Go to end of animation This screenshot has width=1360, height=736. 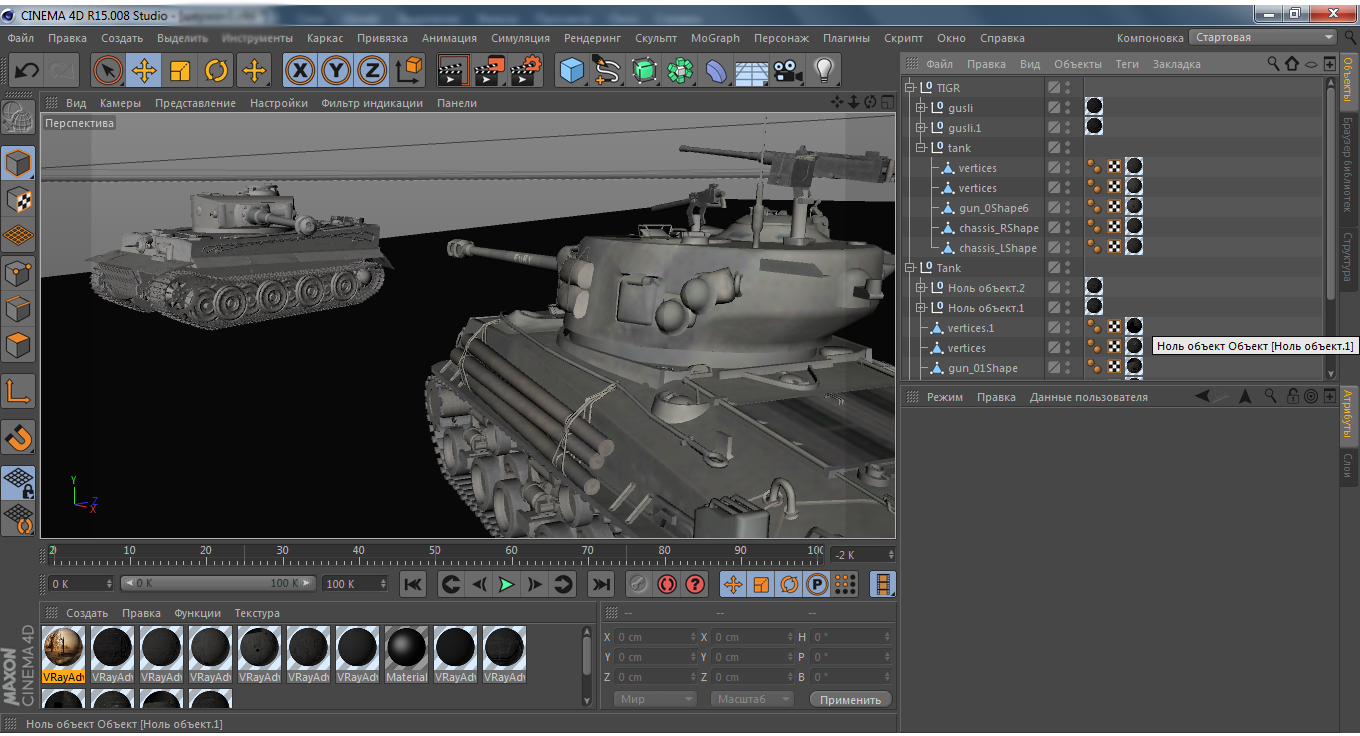tap(601, 584)
